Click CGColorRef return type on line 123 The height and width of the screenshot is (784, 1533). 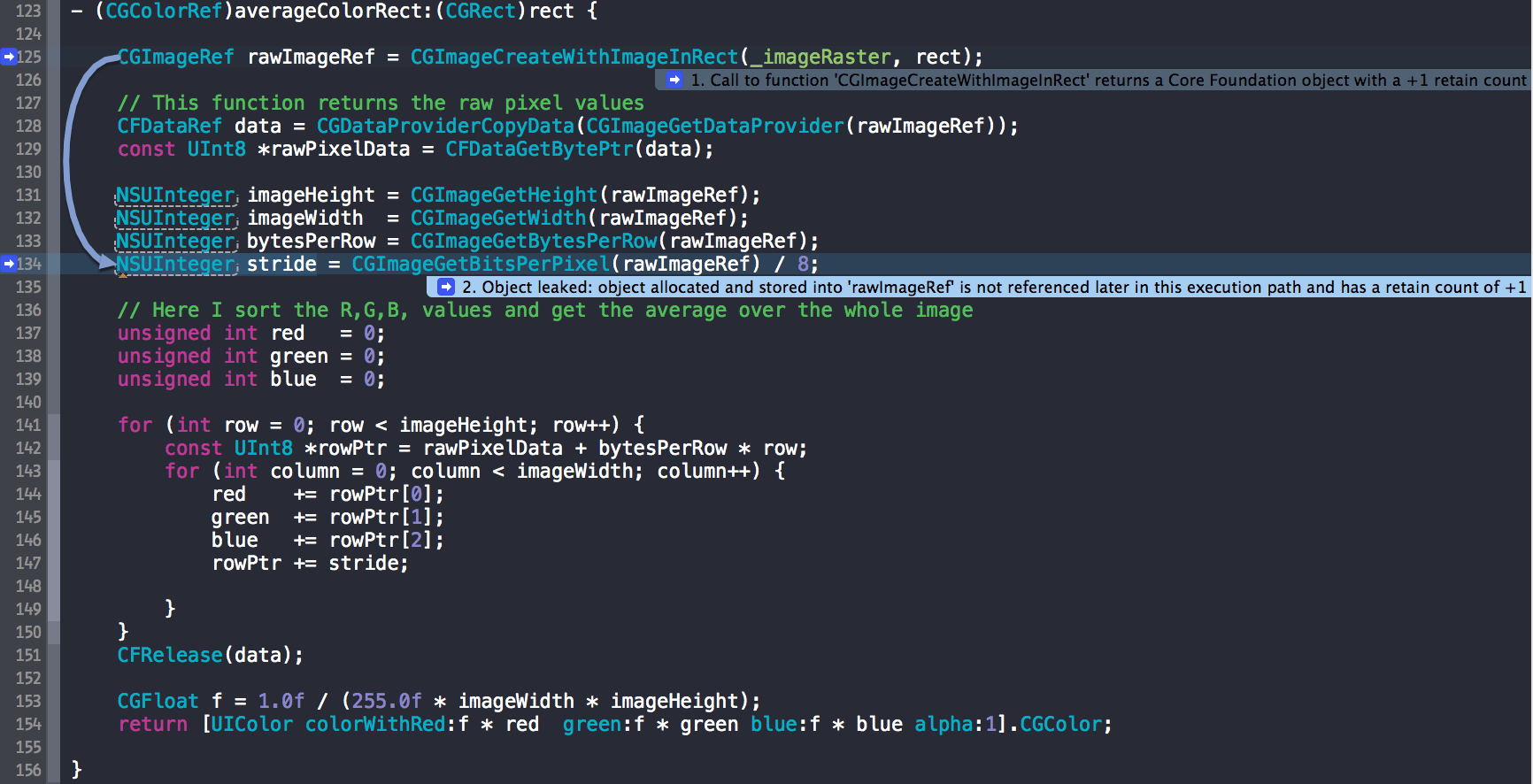[x=164, y=11]
